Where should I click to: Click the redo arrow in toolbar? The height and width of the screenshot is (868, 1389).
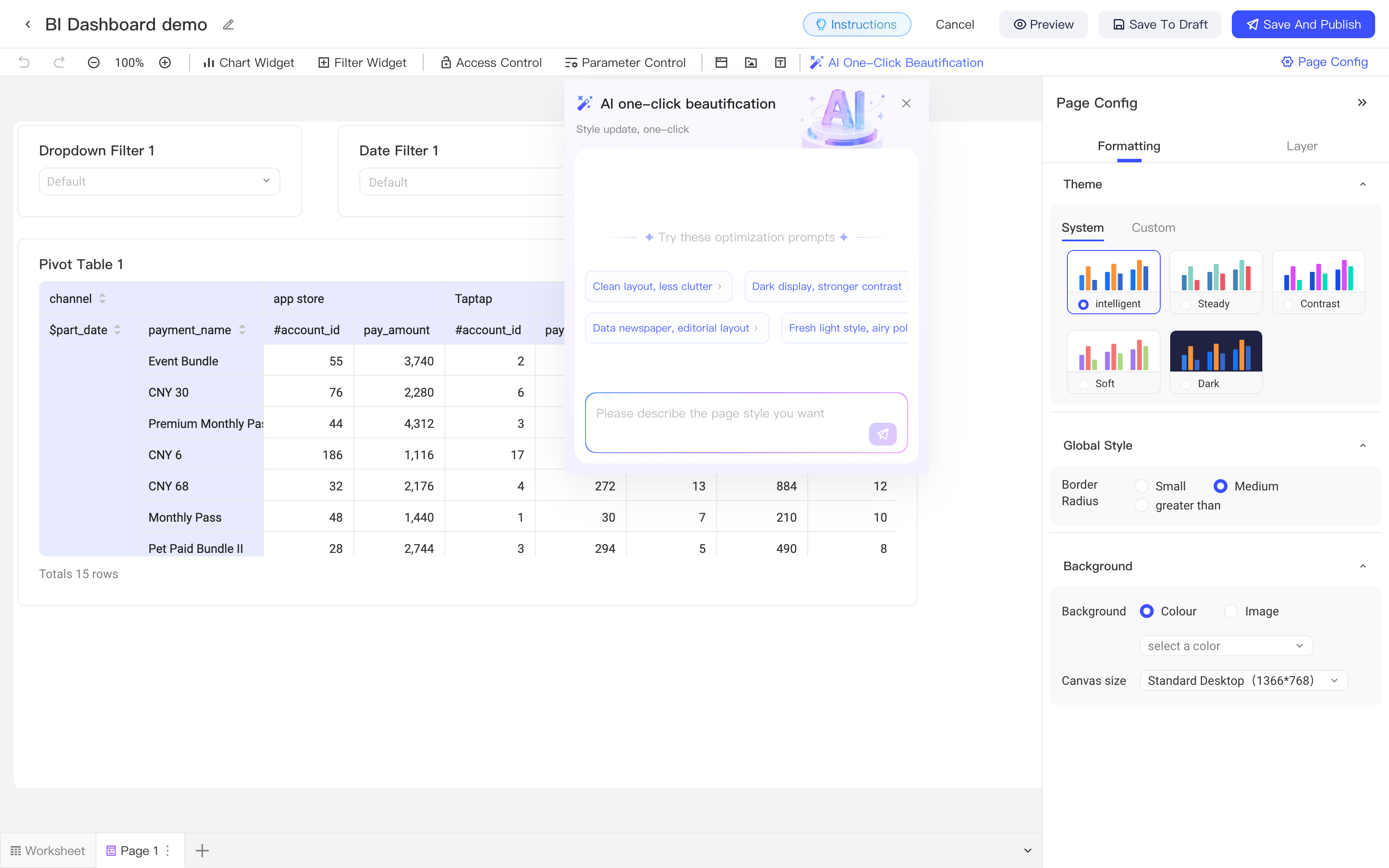point(59,62)
